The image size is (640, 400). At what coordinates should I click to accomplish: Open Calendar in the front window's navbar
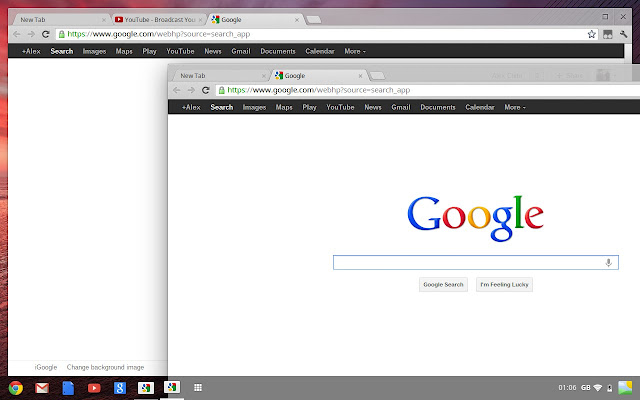pos(480,107)
